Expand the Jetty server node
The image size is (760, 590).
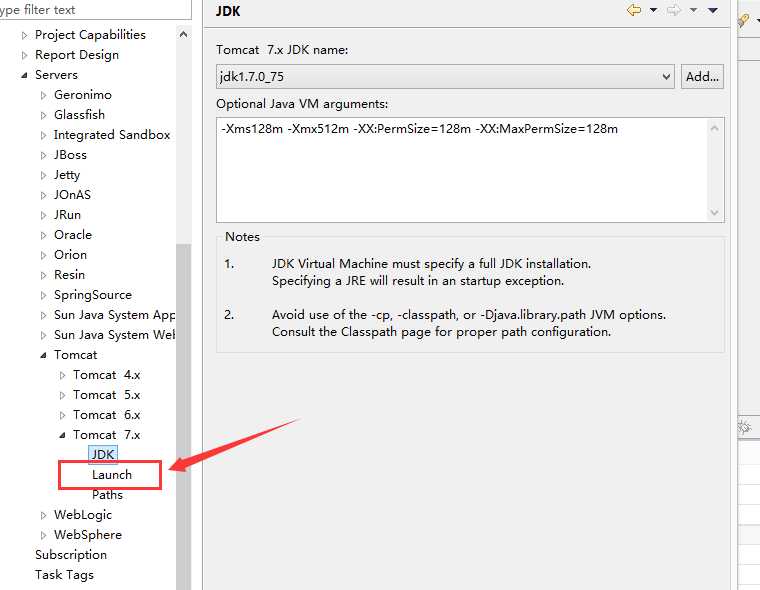44,175
